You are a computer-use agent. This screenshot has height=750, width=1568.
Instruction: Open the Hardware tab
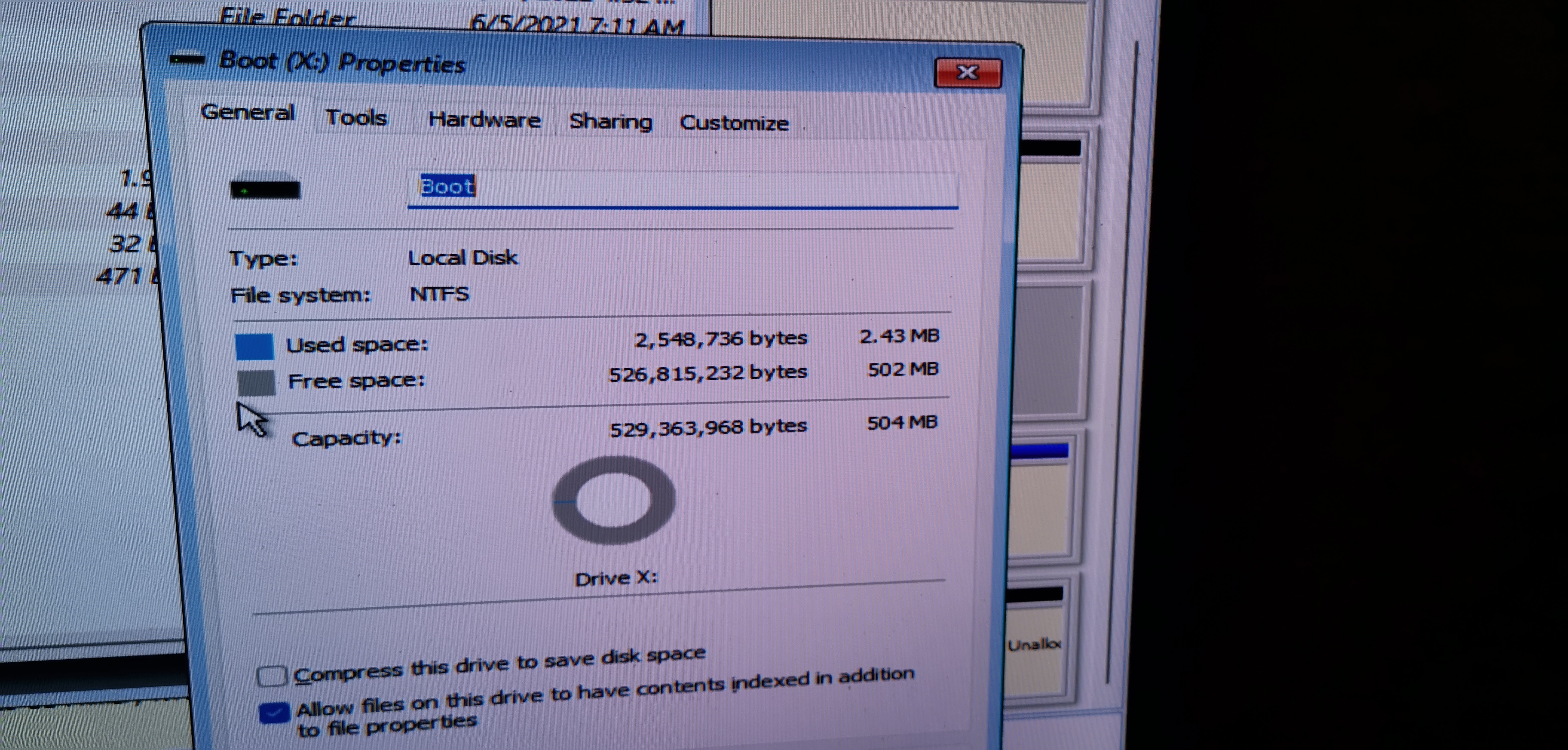484,119
